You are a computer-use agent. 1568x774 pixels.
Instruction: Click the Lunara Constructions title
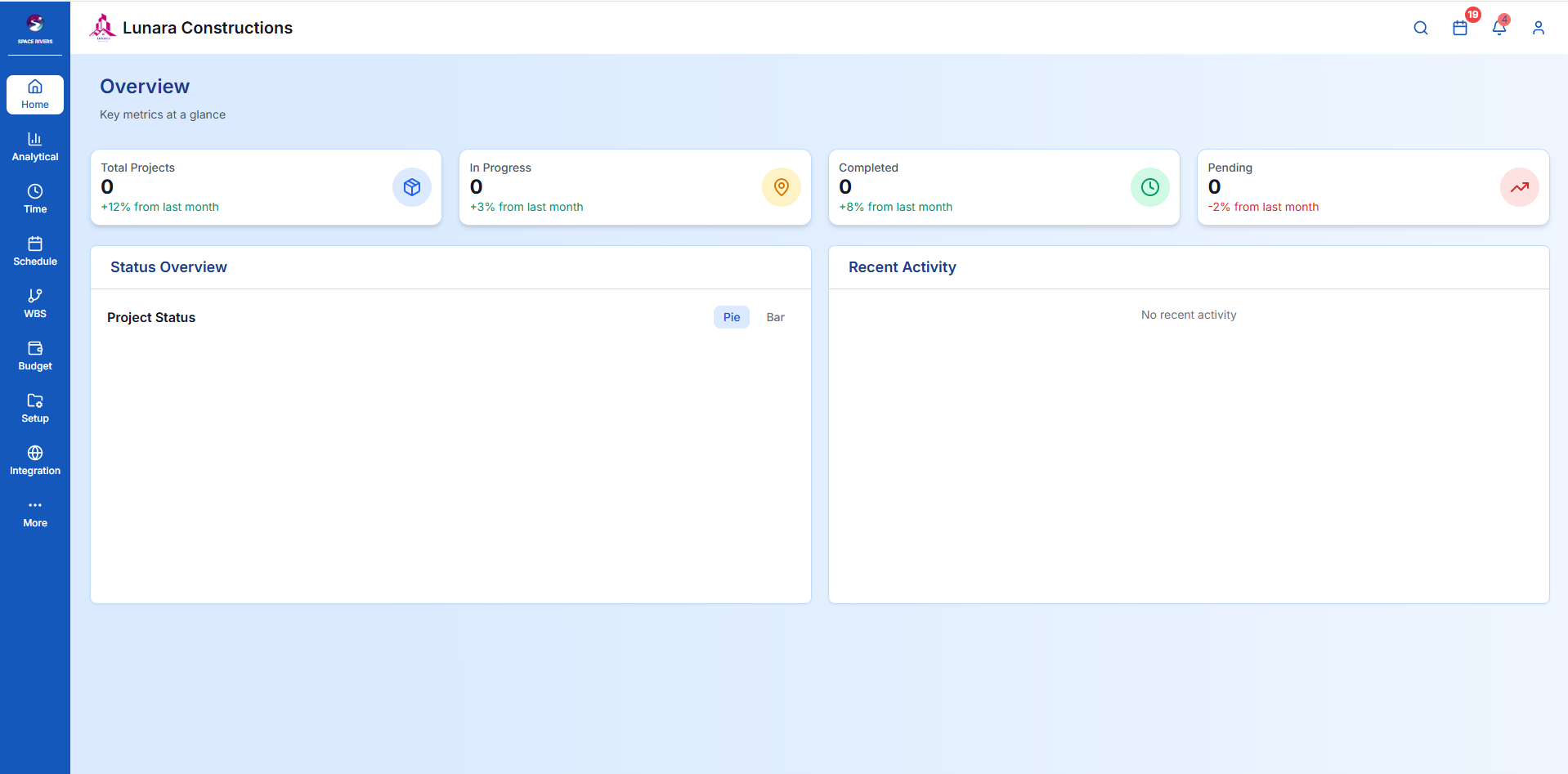(x=207, y=27)
